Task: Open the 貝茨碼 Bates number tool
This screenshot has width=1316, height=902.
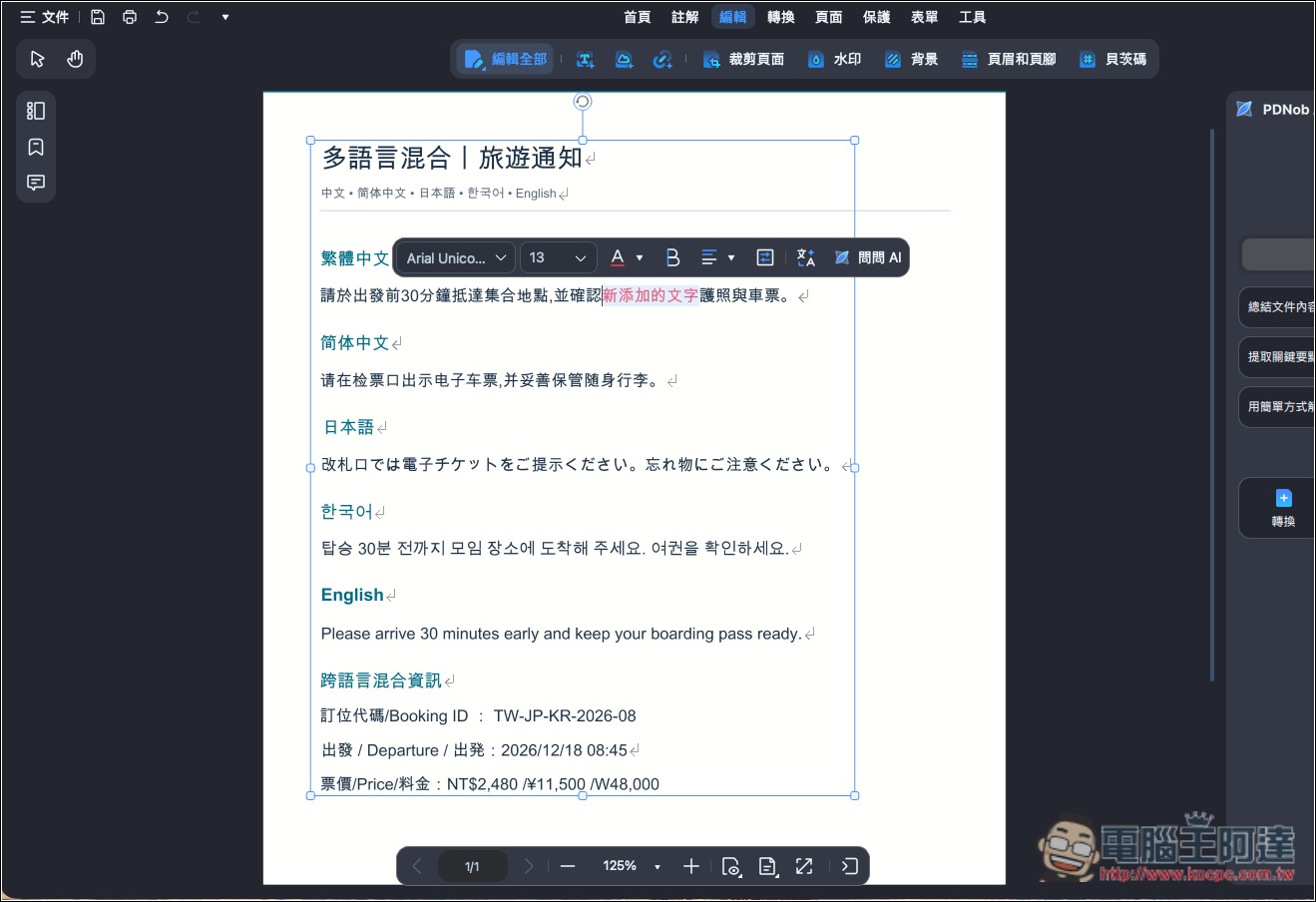Action: 1112,60
